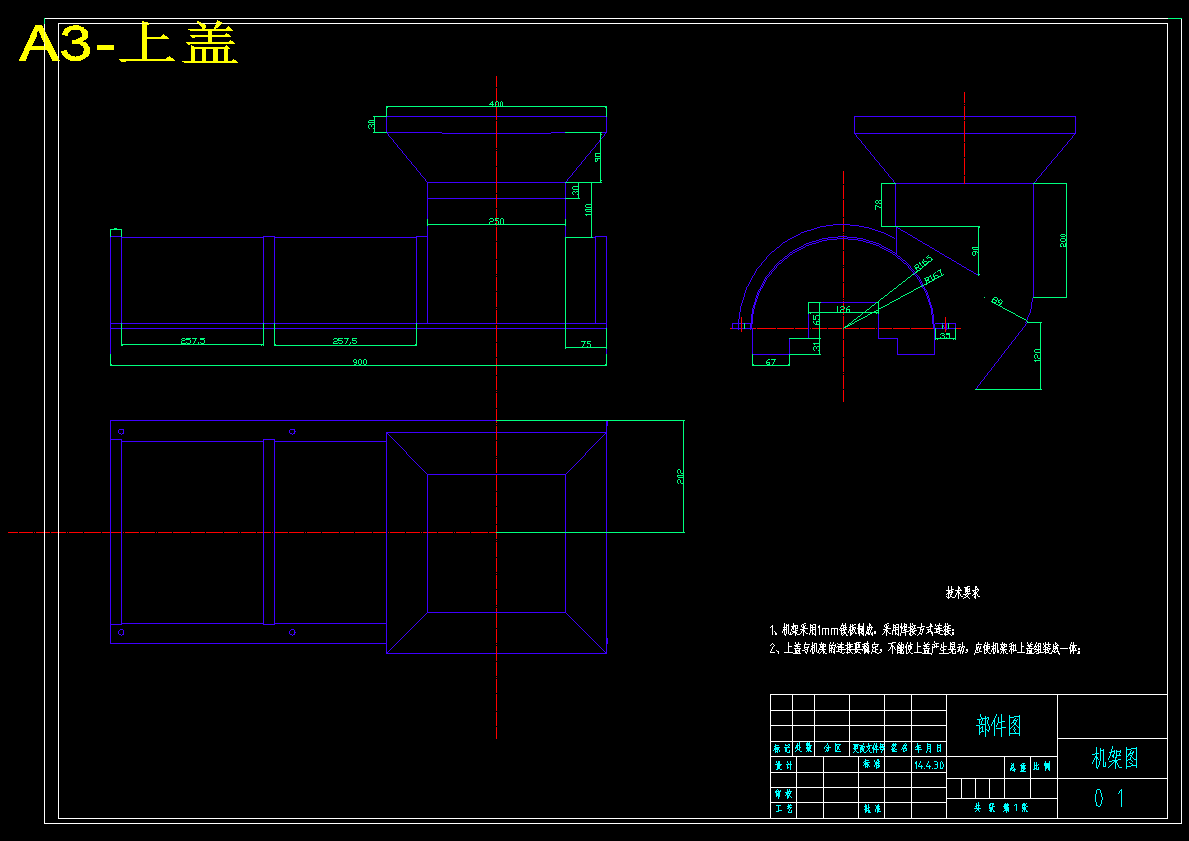The width and height of the screenshot is (1189, 841).
Task: Pick the "审核" cell in the title block
Action: pos(783,795)
